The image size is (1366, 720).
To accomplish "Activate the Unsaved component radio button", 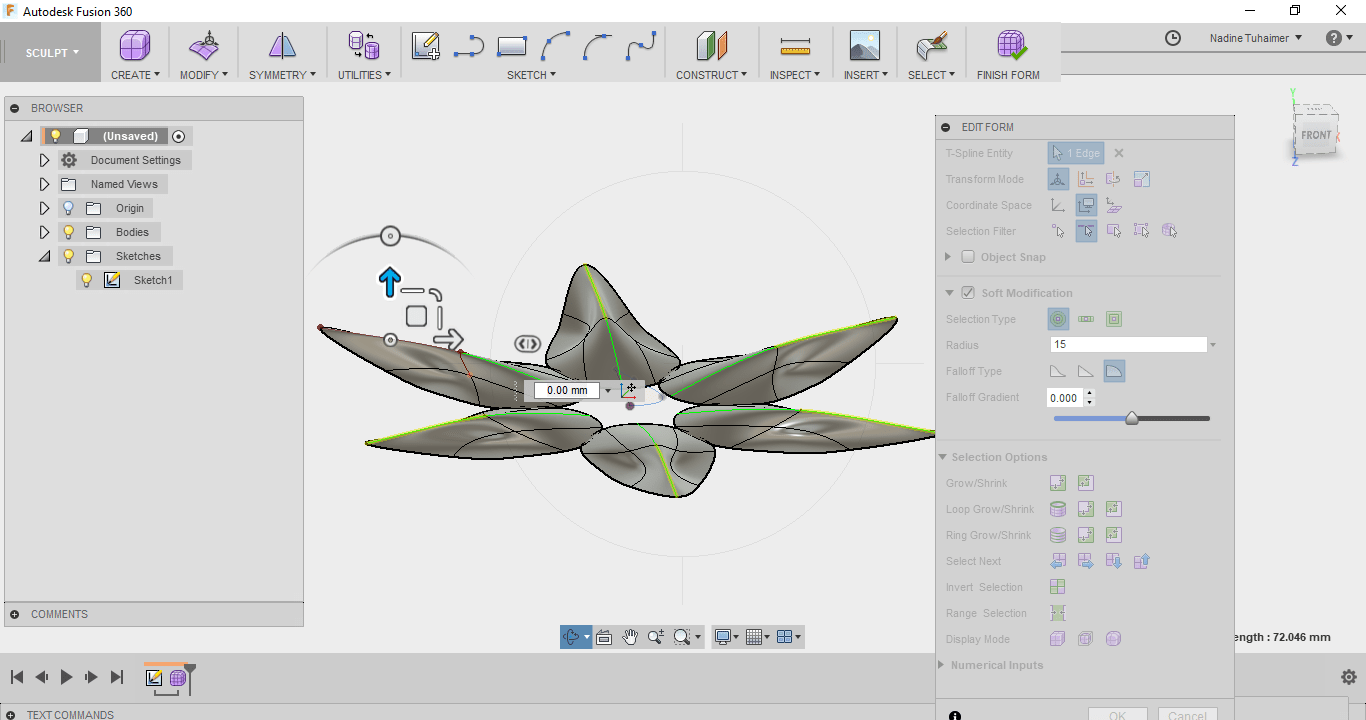I will click(x=179, y=136).
